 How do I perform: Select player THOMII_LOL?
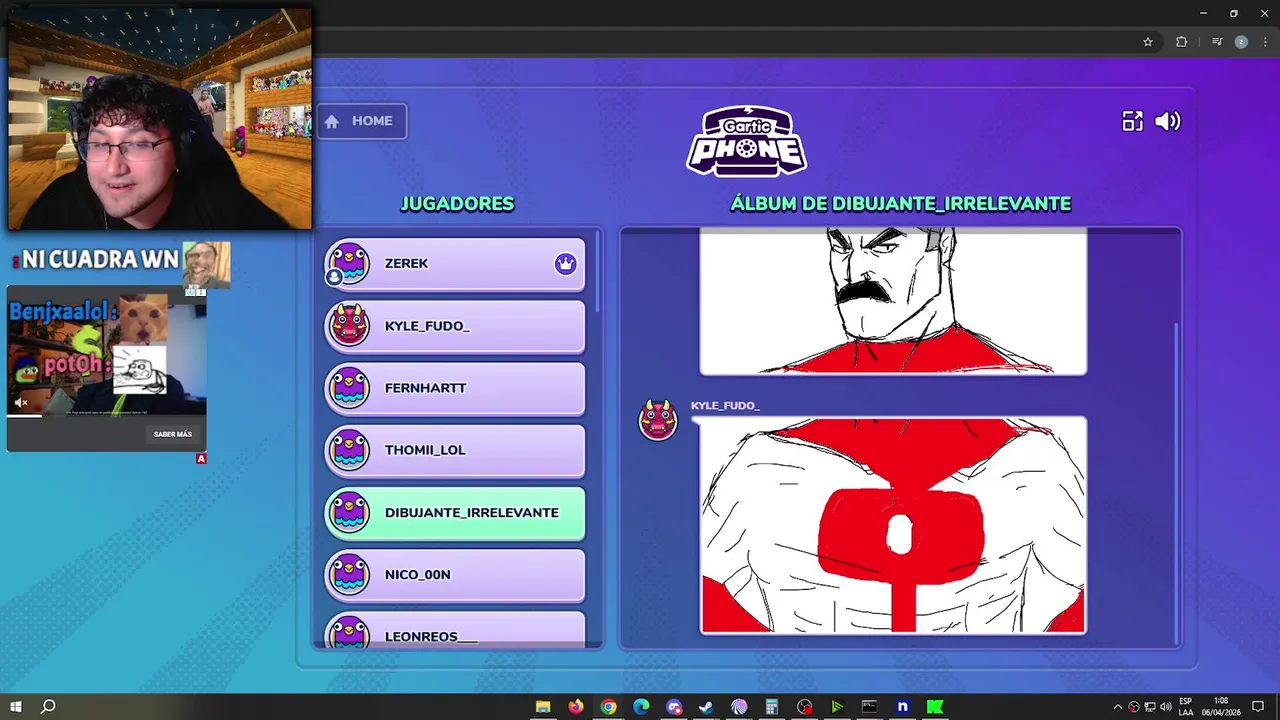(455, 450)
